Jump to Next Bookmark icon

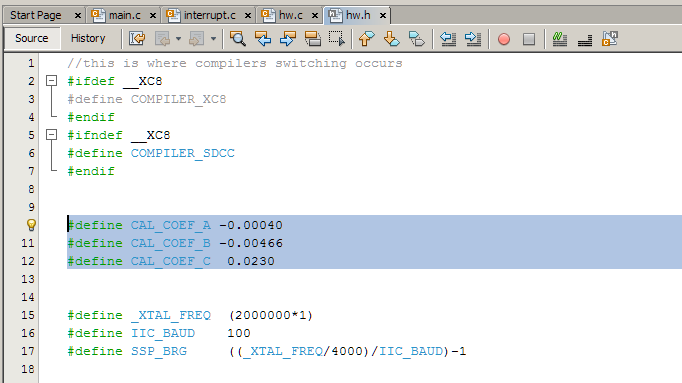[391, 39]
